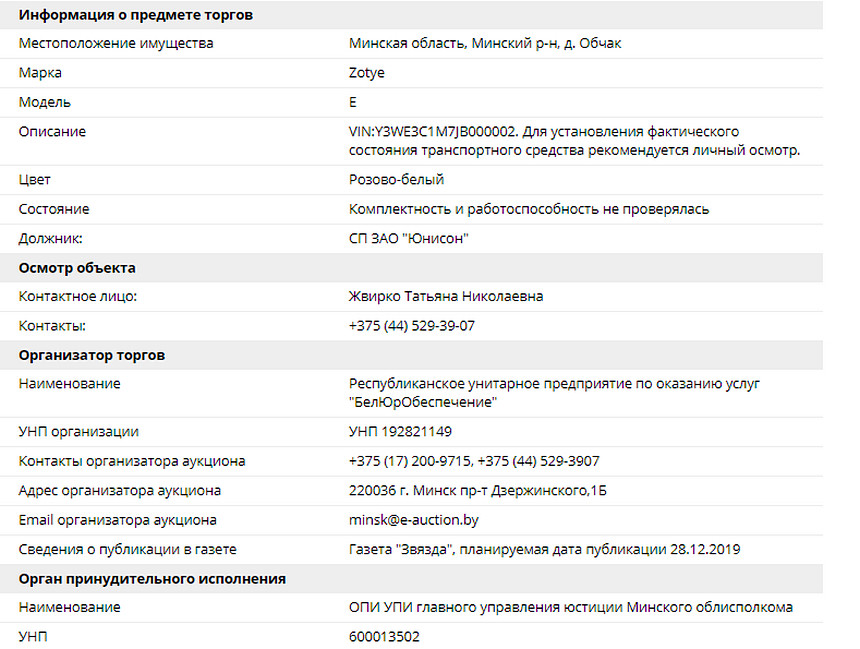Click the ОПИ УПИ enforcement body name
This screenshot has width=860, height=649.
(x=571, y=607)
